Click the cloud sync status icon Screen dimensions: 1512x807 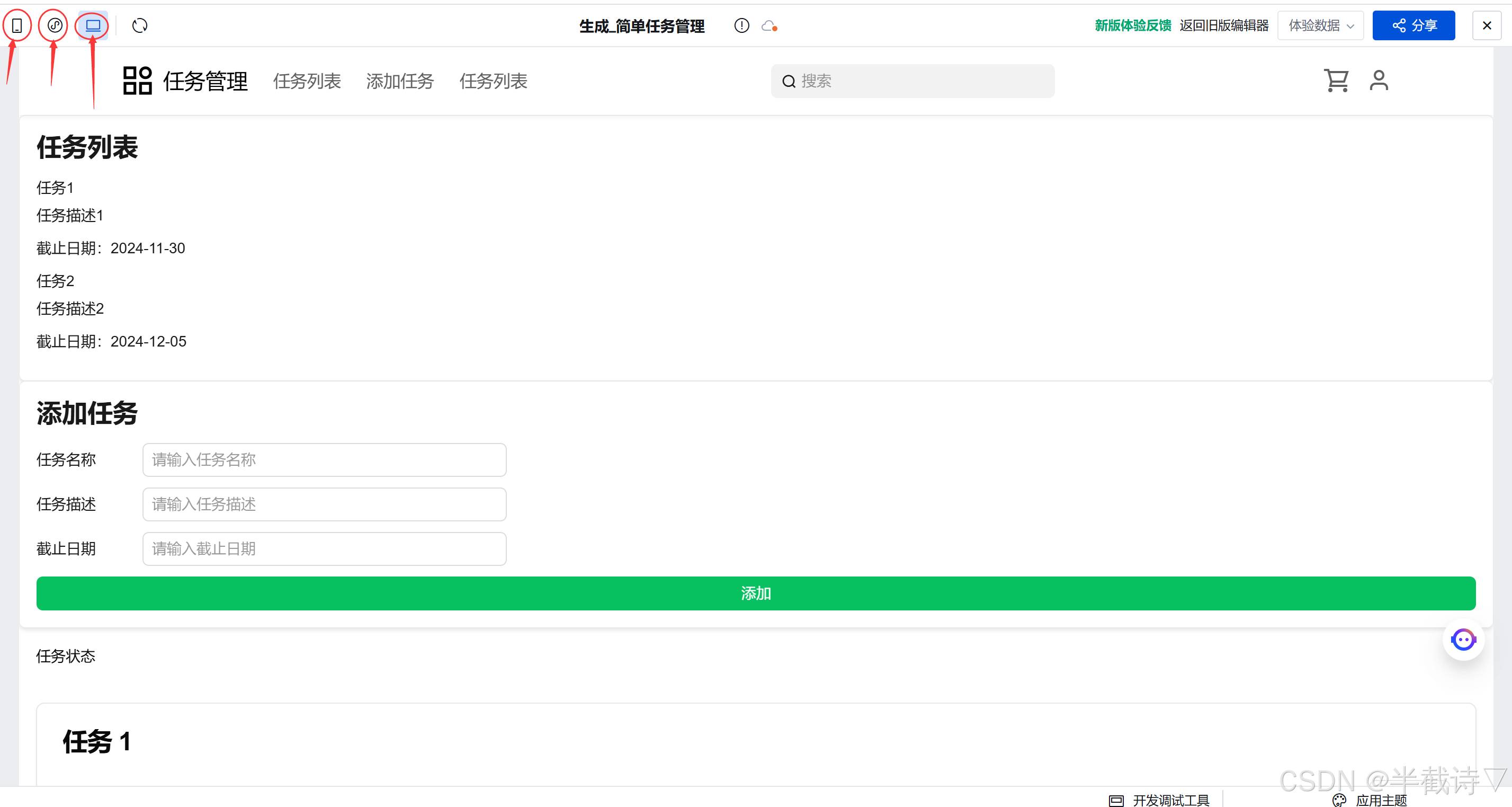(769, 26)
